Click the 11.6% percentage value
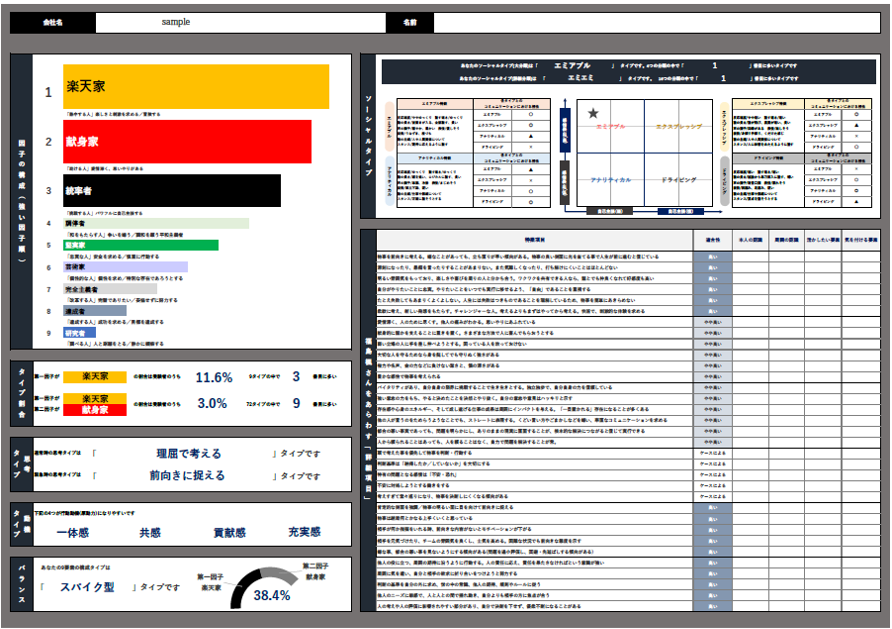 [x=213, y=377]
